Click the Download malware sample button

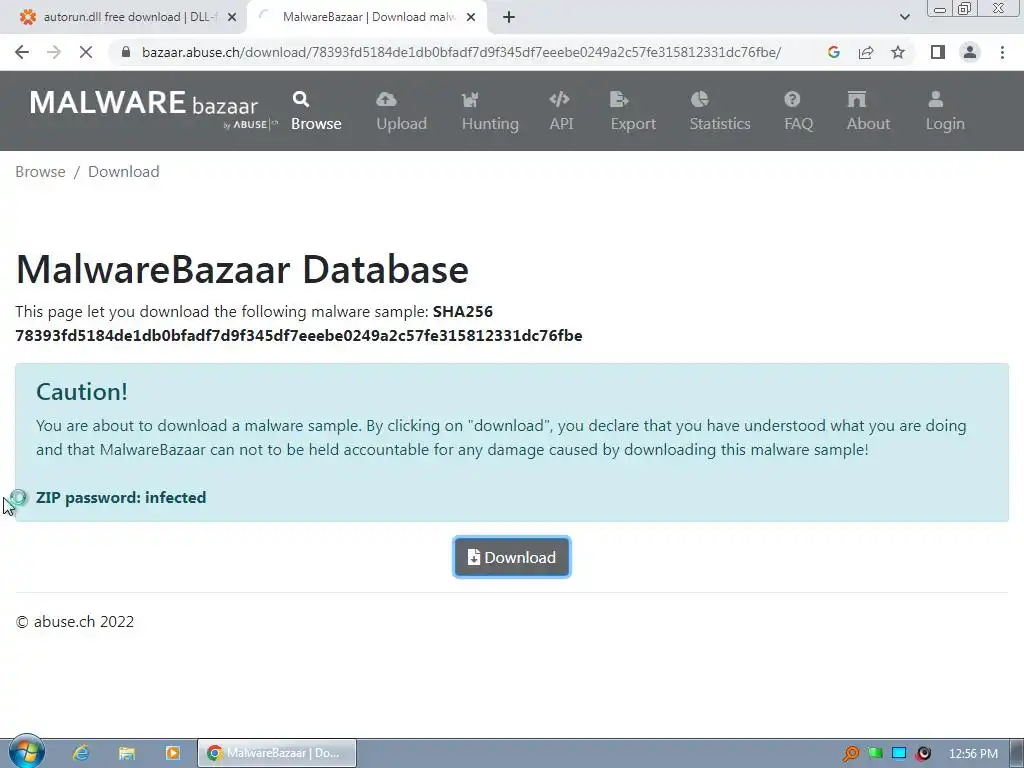[511, 557]
